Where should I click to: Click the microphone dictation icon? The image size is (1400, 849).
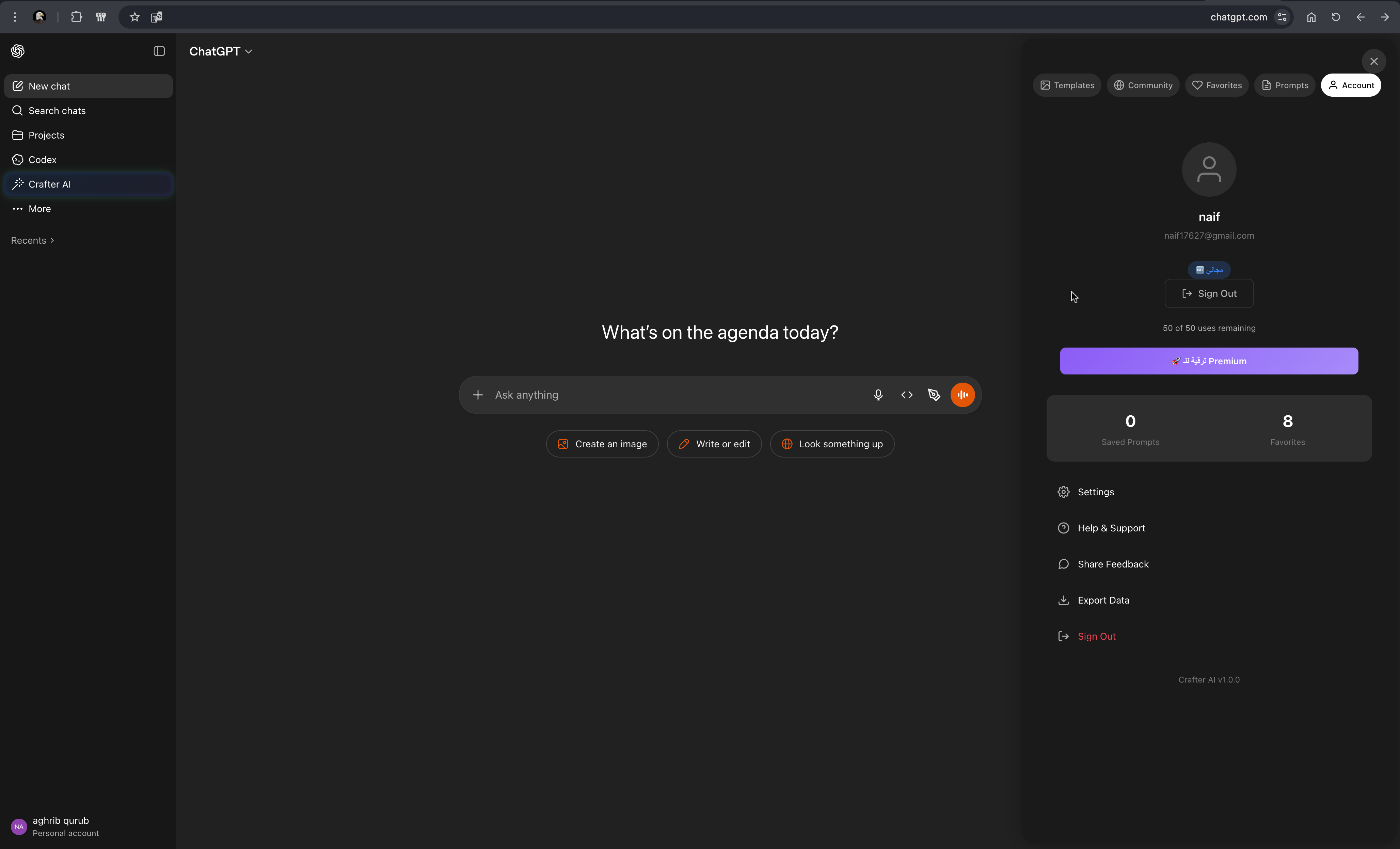pyautogui.click(x=878, y=395)
